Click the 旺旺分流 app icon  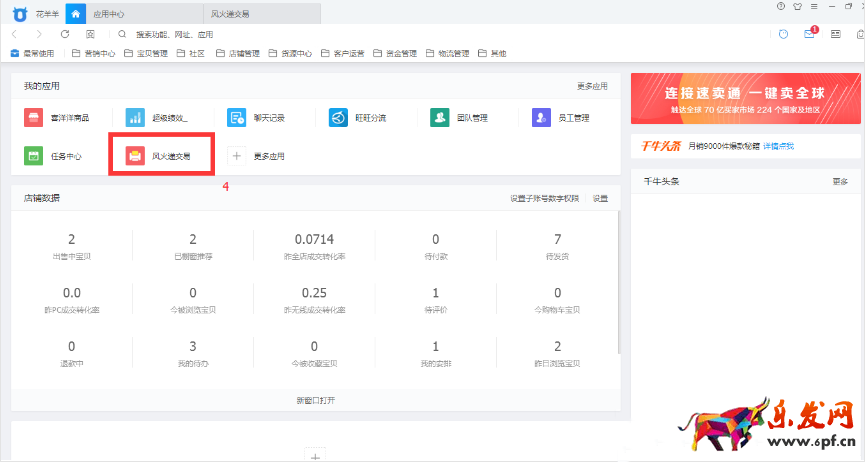click(x=338, y=118)
